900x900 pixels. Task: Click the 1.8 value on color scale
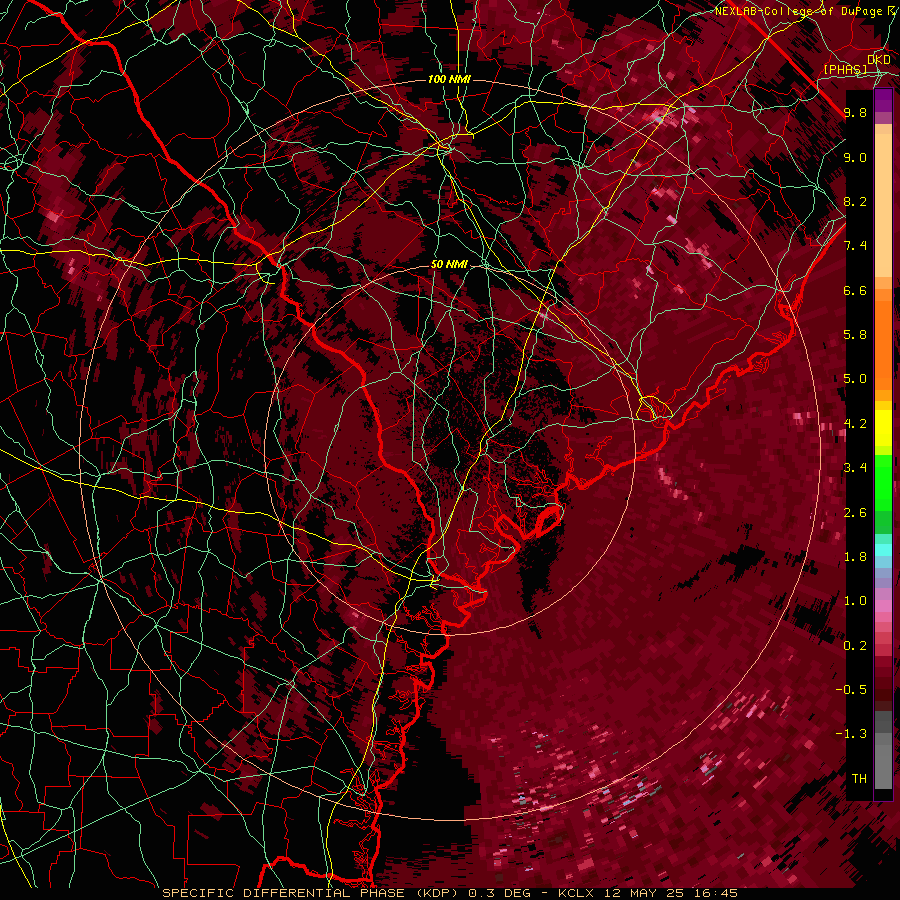pyautogui.click(x=855, y=557)
